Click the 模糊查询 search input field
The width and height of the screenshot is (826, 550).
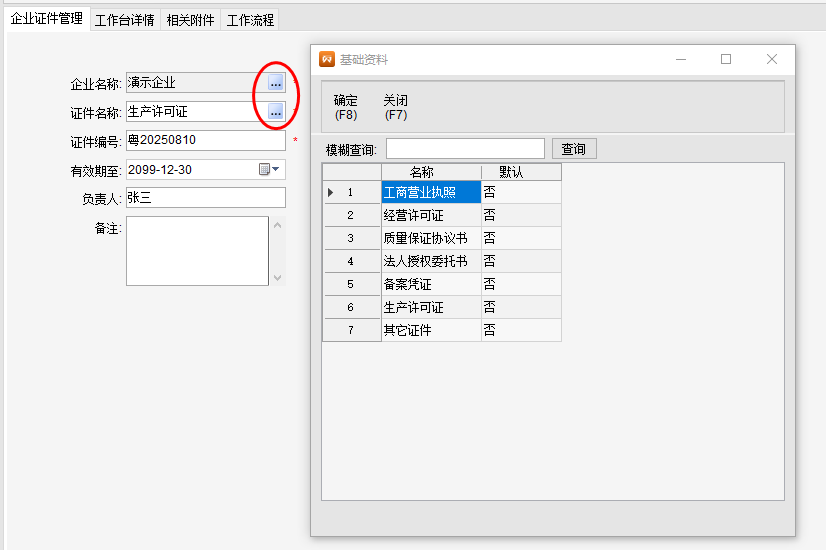click(x=465, y=149)
